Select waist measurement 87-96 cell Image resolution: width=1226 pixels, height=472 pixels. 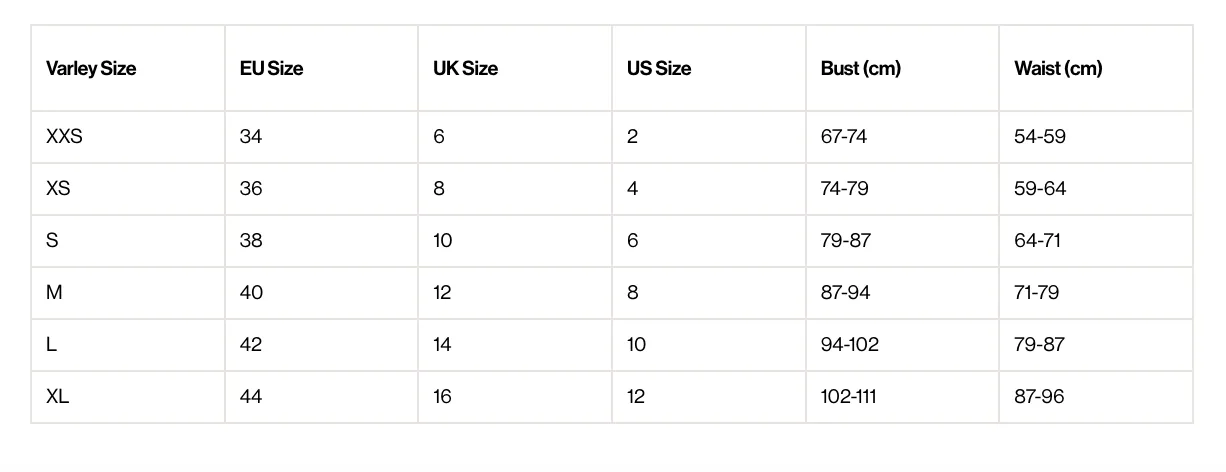point(1096,397)
